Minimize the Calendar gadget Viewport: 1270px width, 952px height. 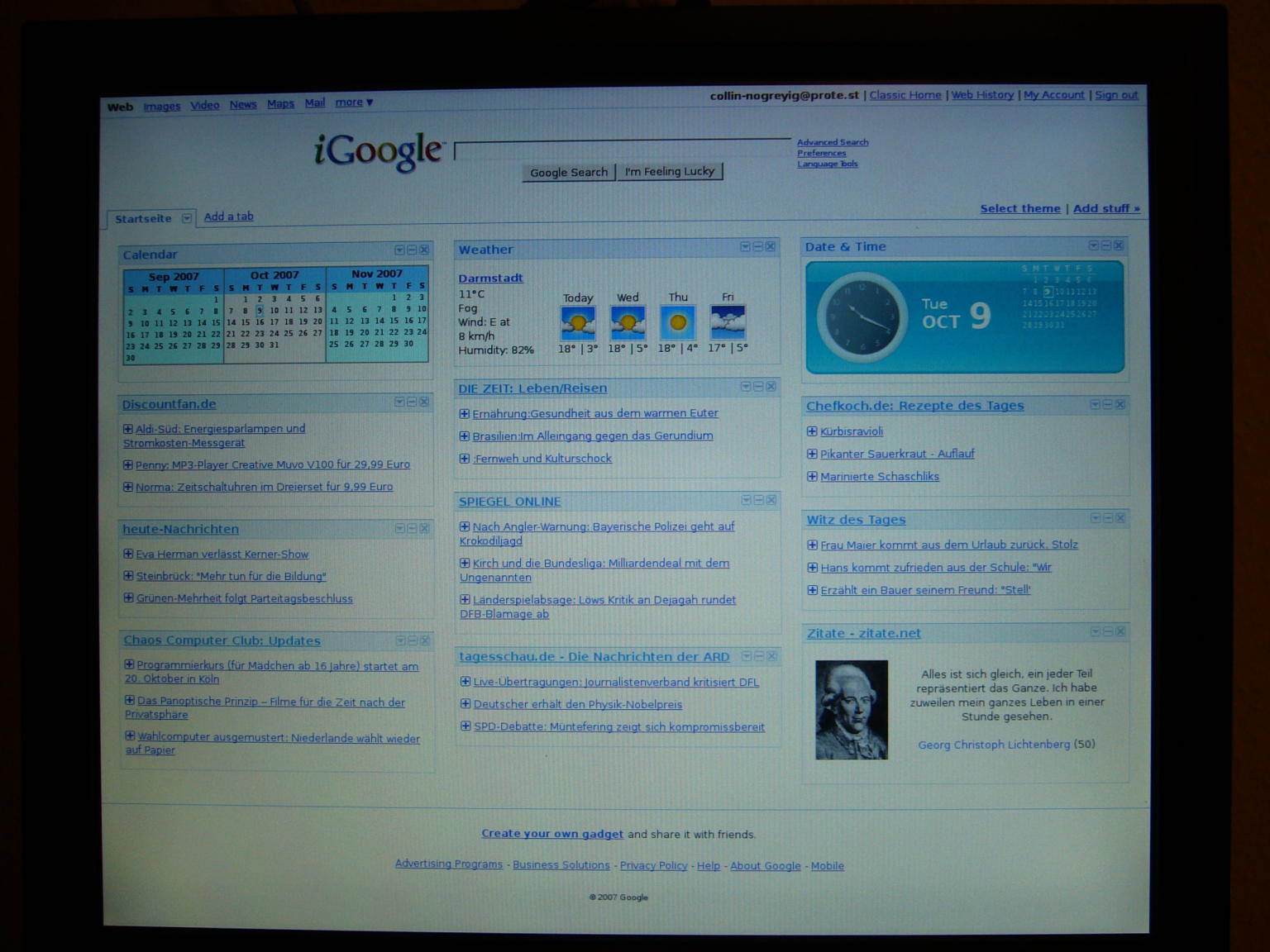coord(412,250)
